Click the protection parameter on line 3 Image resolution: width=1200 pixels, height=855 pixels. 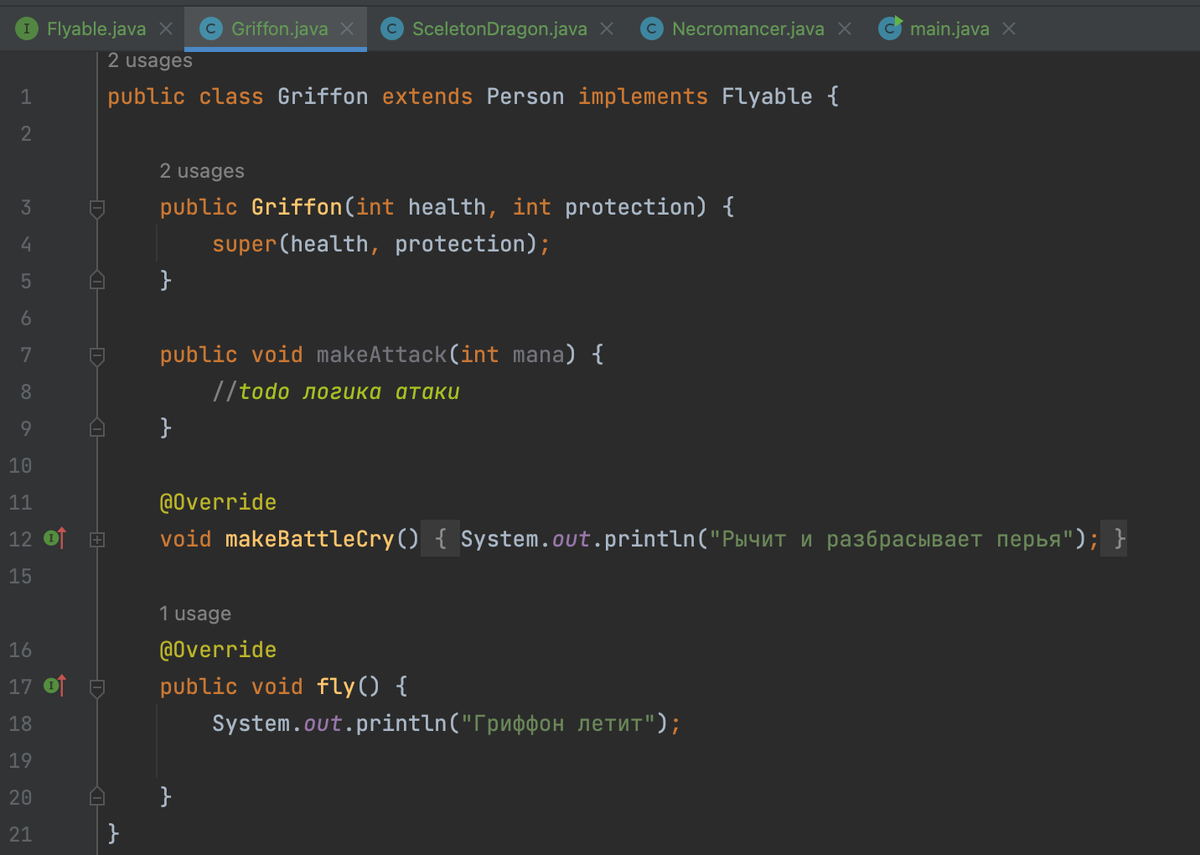click(x=630, y=207)
